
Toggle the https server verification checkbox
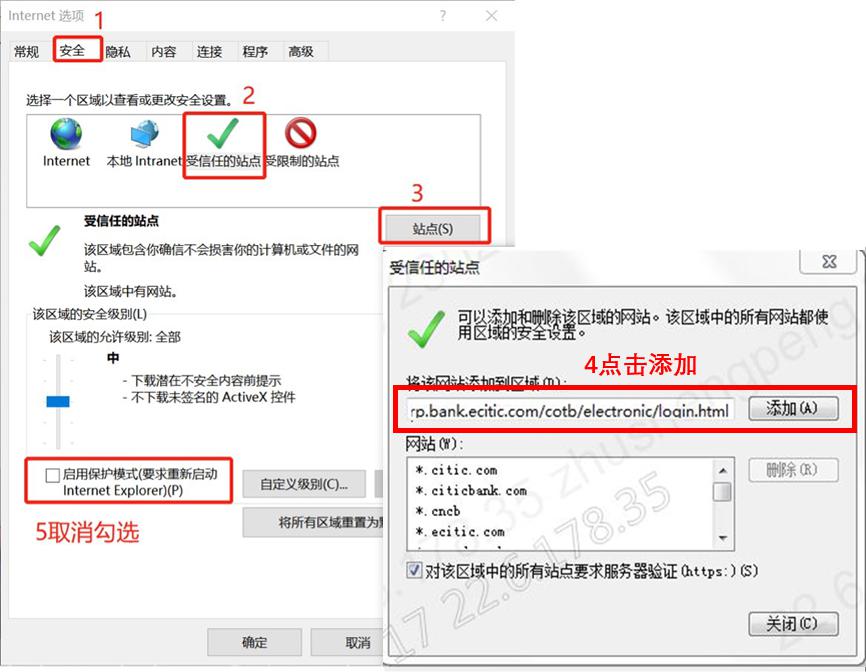click(x=414, y=570)
